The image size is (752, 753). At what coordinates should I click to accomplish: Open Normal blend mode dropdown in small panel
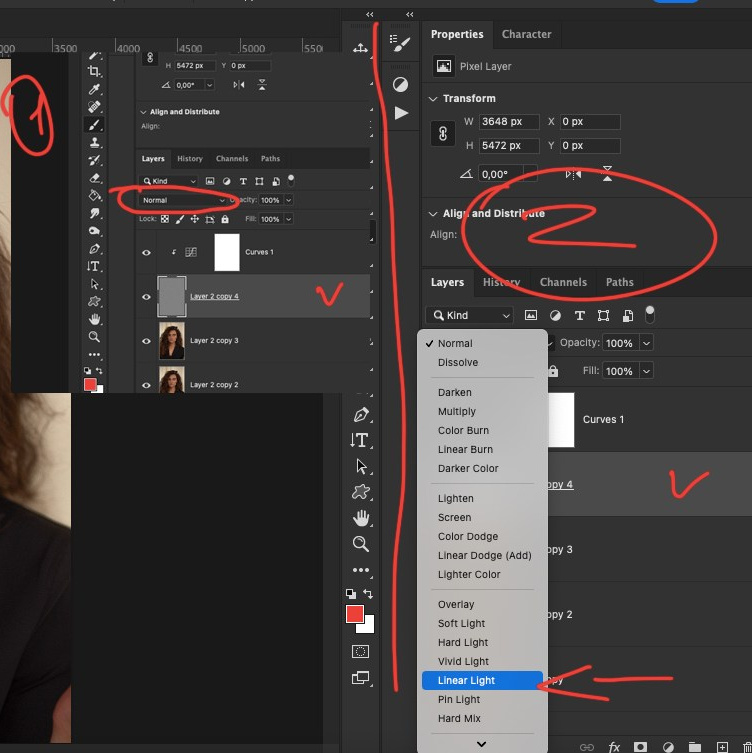pyautogui.click(x=183, y=200)
